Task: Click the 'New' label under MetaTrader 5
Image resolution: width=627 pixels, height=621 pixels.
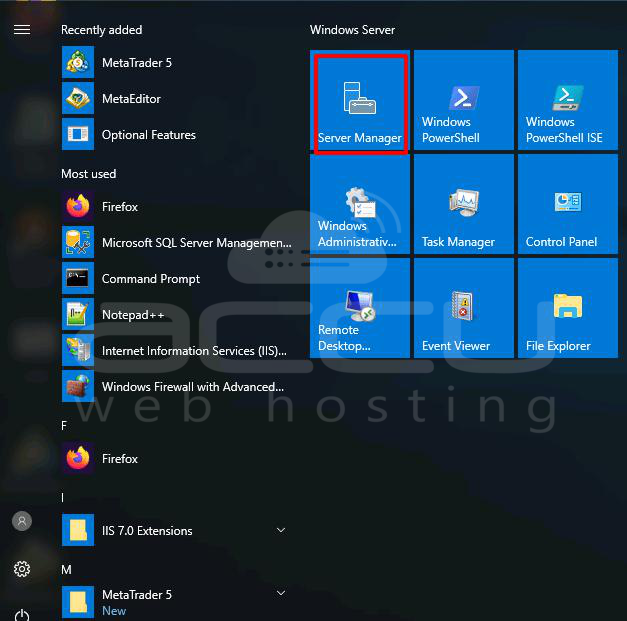Action: pos(114,611)
